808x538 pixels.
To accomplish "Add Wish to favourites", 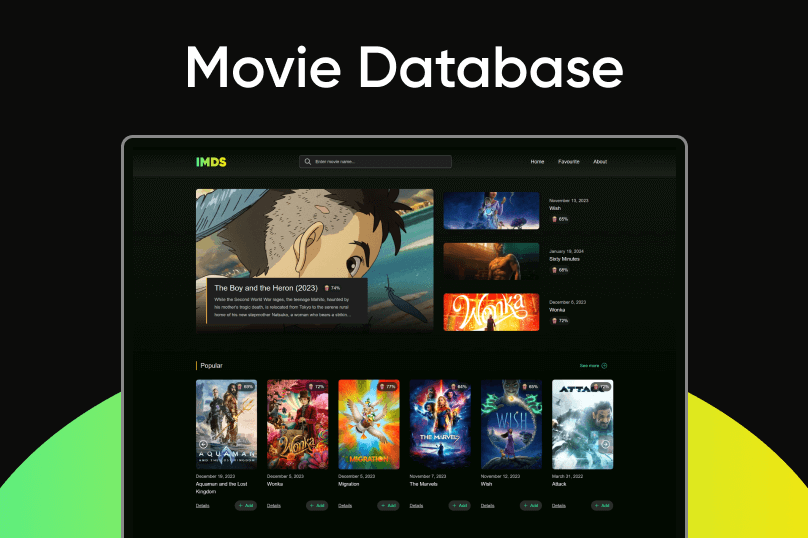I will (531, 506).
